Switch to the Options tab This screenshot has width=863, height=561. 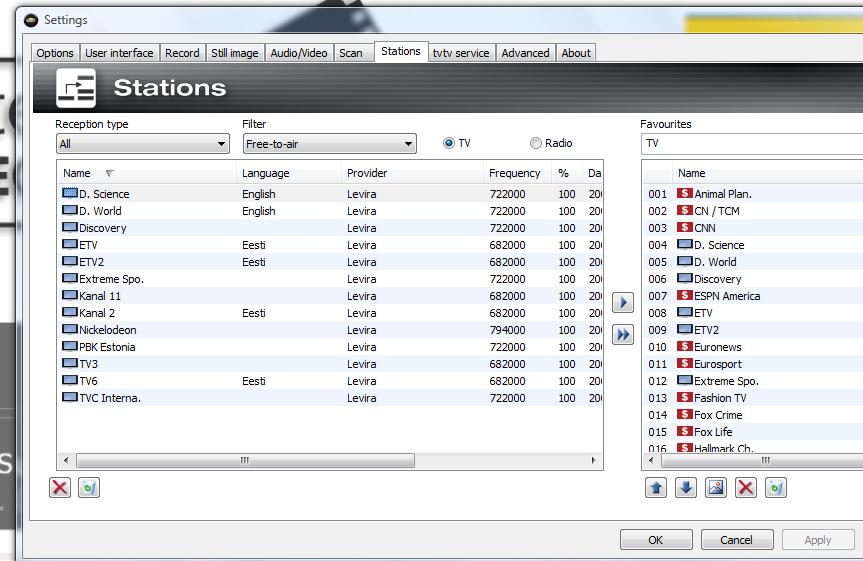[55, 53]
